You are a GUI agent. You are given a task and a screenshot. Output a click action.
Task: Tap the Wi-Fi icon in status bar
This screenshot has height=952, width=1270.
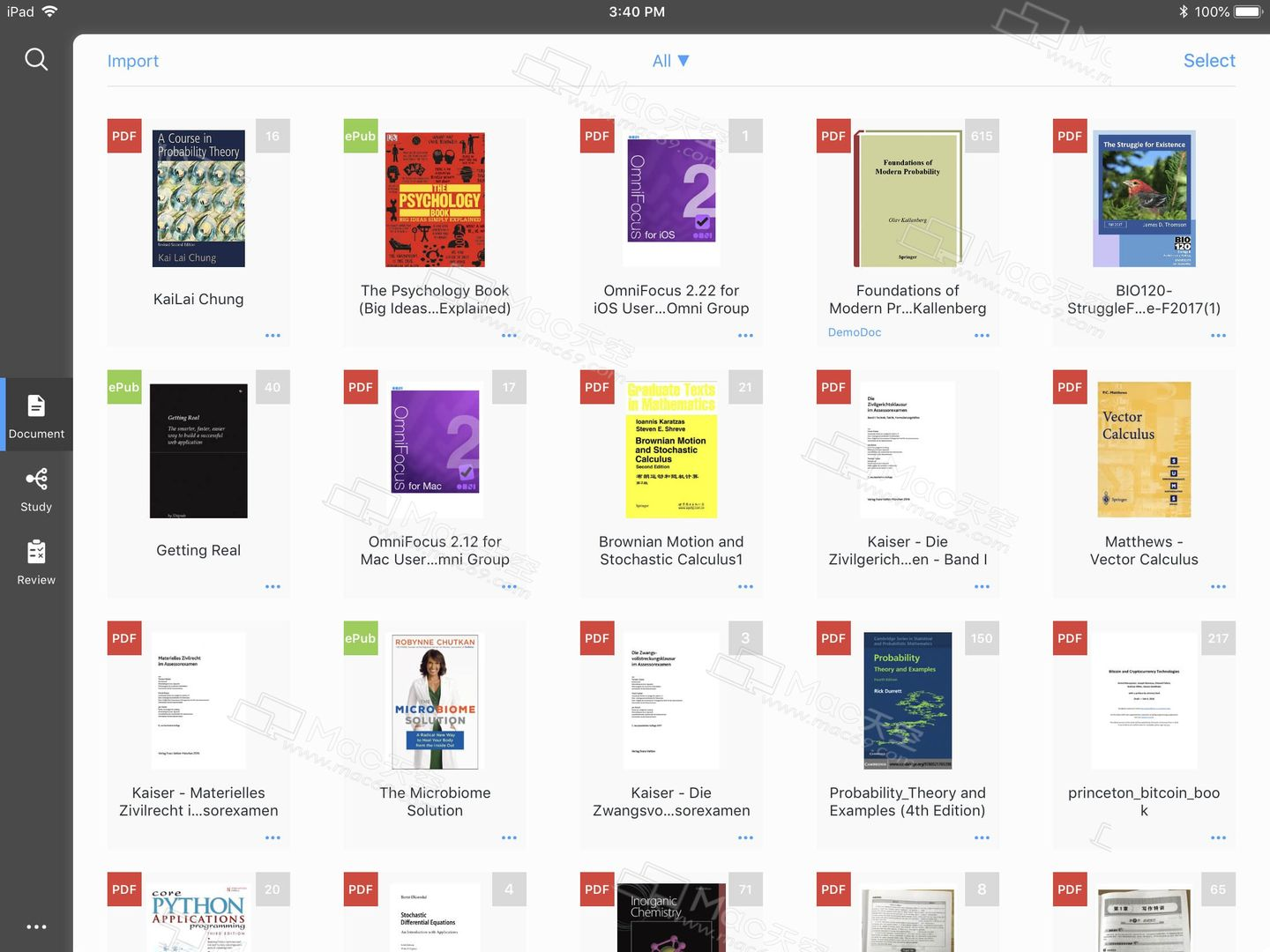coord(49,11)
